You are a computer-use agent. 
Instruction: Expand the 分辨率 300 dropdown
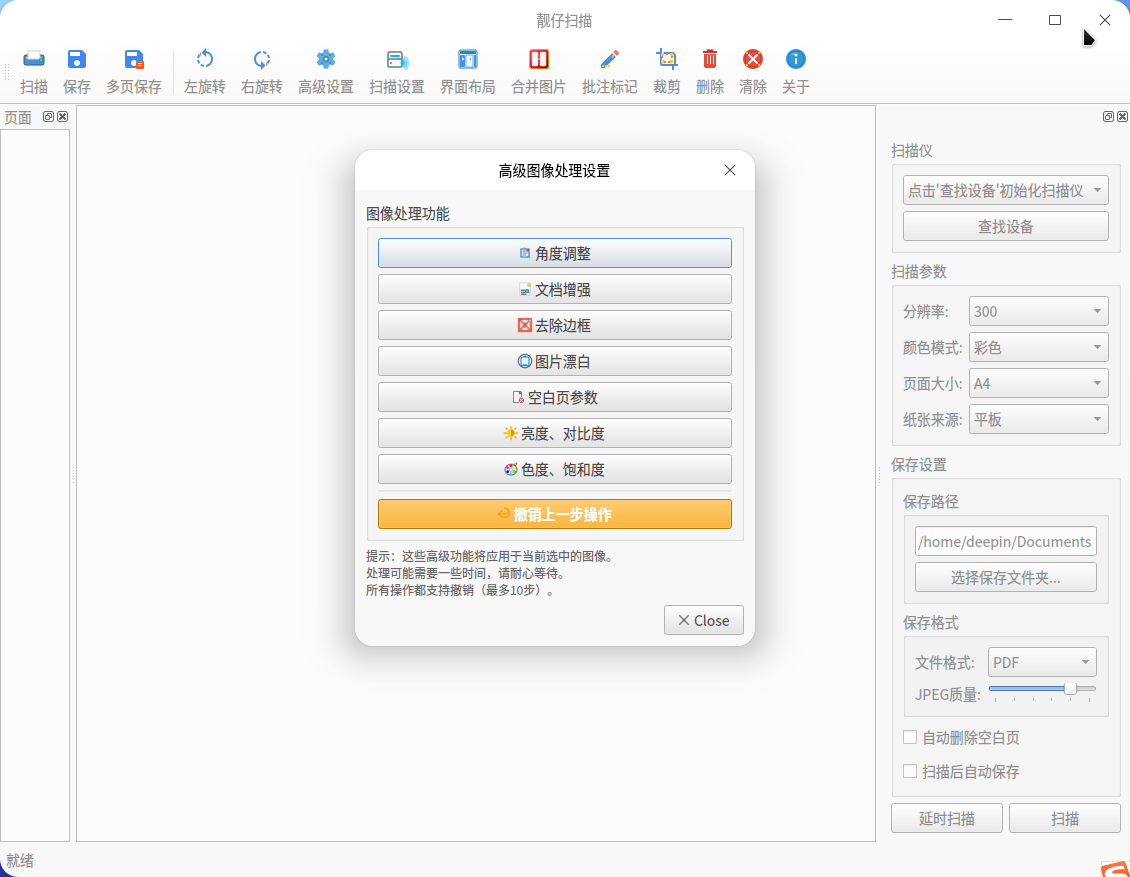[x=1038, y=311]
